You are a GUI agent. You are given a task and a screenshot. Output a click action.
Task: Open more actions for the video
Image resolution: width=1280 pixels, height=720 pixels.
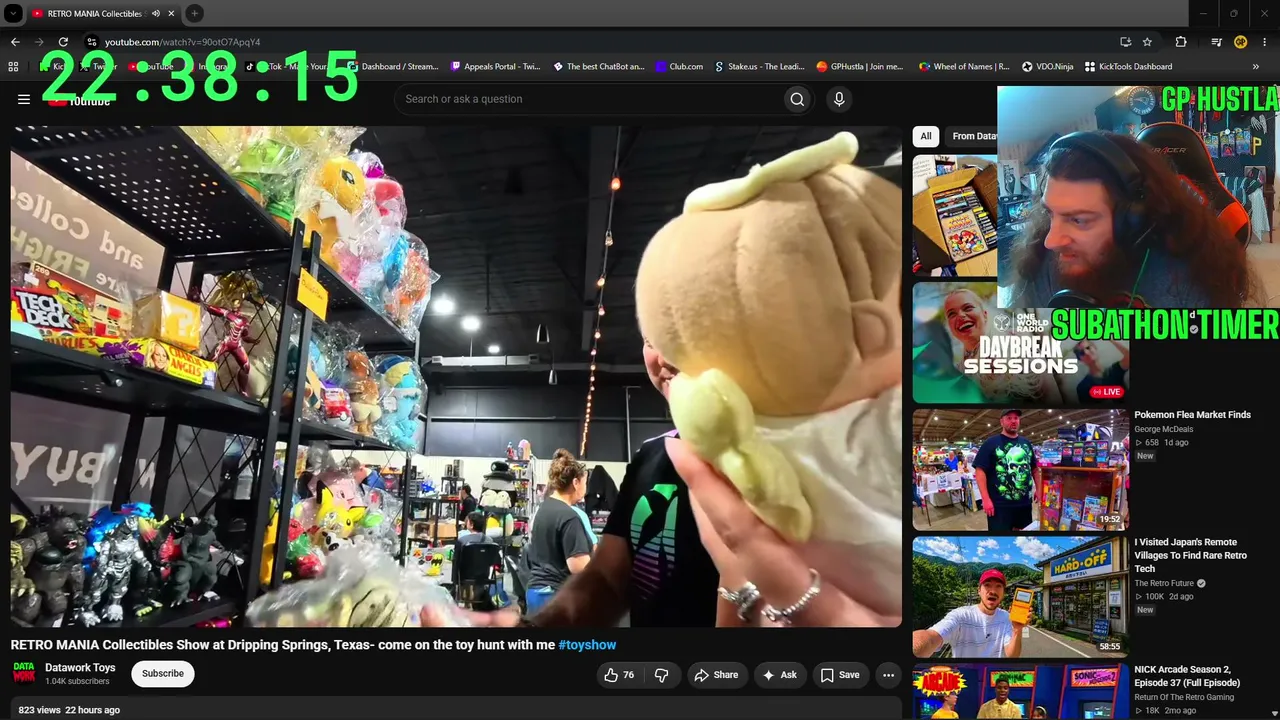pyautogui.click(x=888, y=675)
